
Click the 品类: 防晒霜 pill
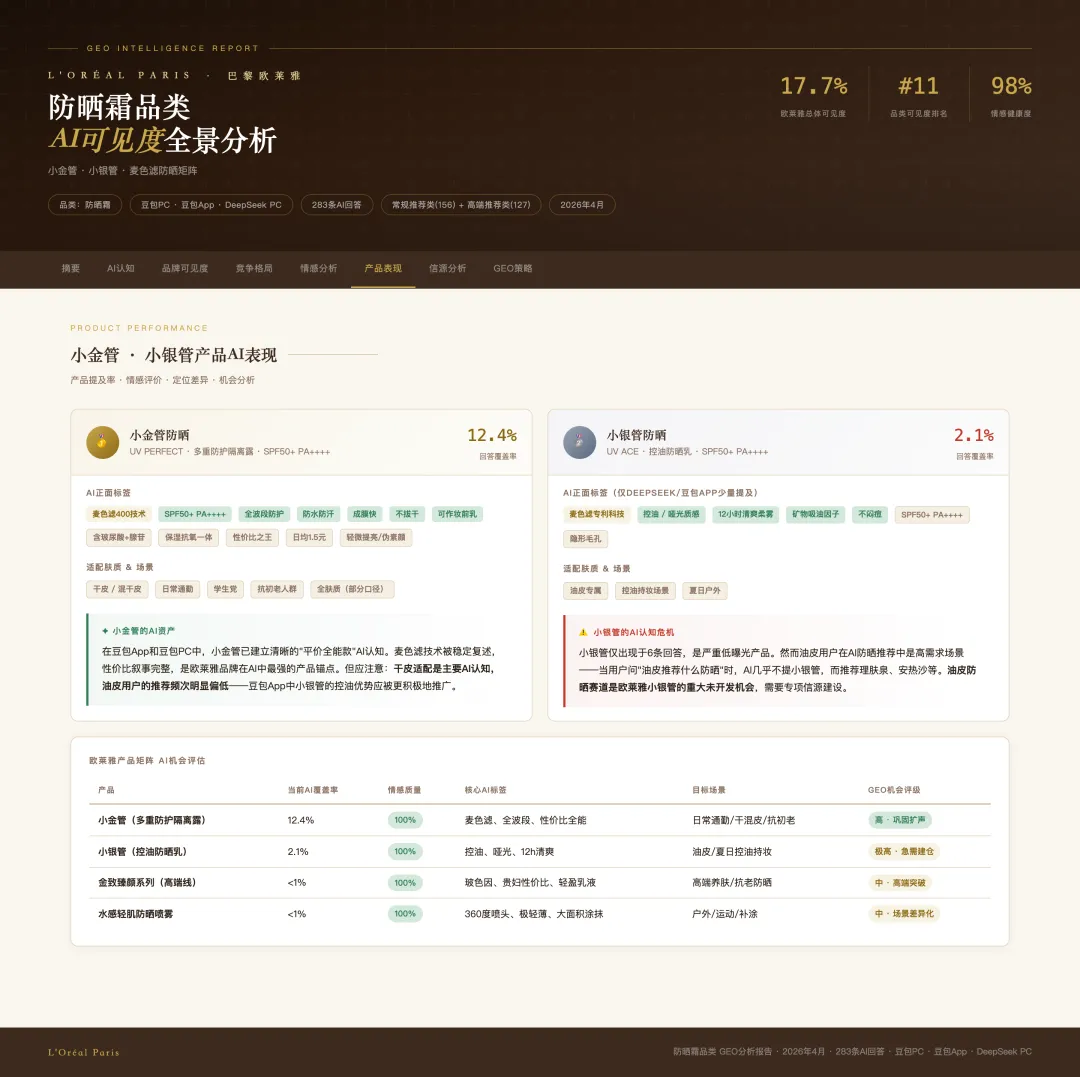click(x=85, y=205)
